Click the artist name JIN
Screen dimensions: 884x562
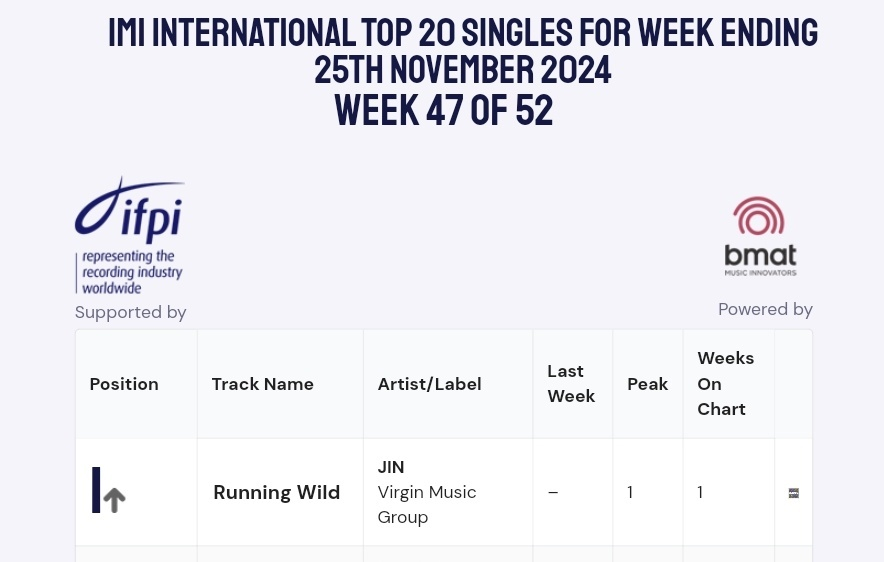(391, 467)
